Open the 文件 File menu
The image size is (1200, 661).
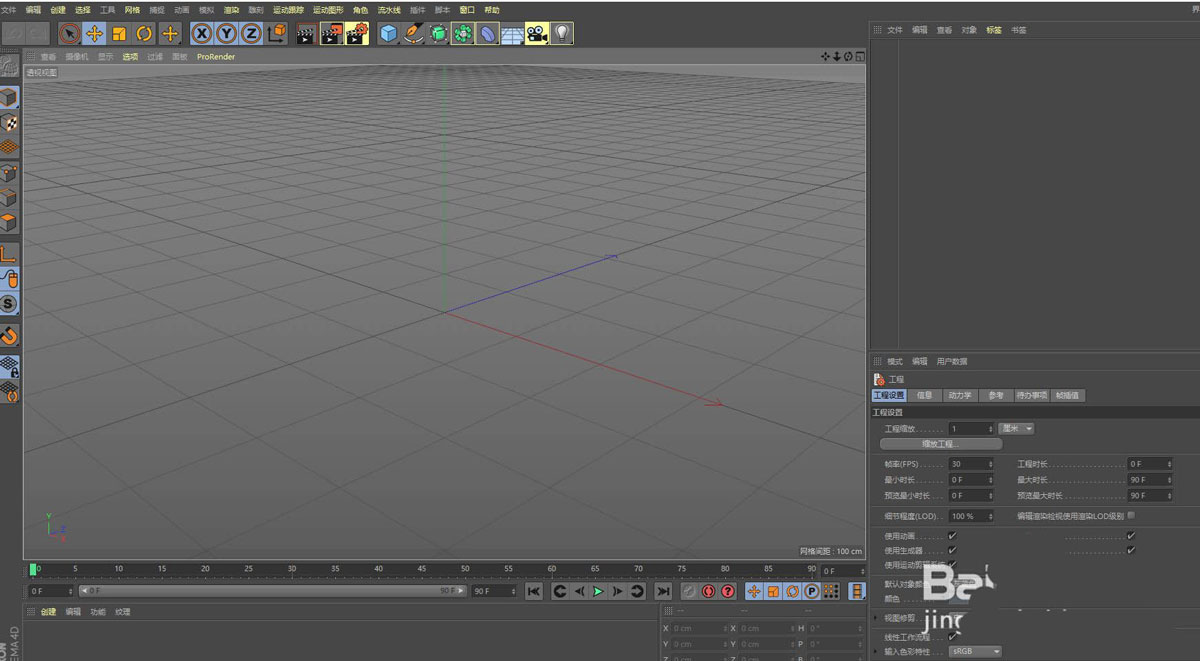pyautogui.click(x=9, y=10)
